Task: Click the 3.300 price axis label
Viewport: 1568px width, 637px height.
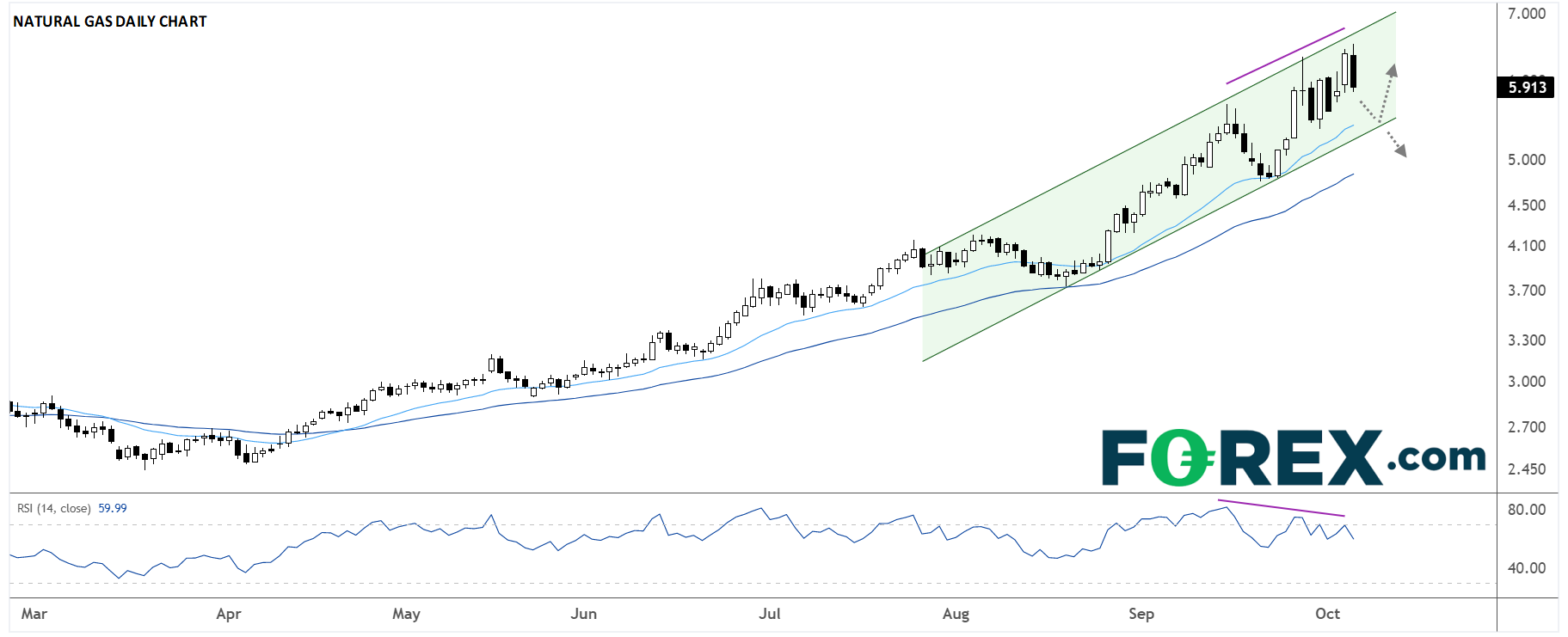Action: (1527, 340)
